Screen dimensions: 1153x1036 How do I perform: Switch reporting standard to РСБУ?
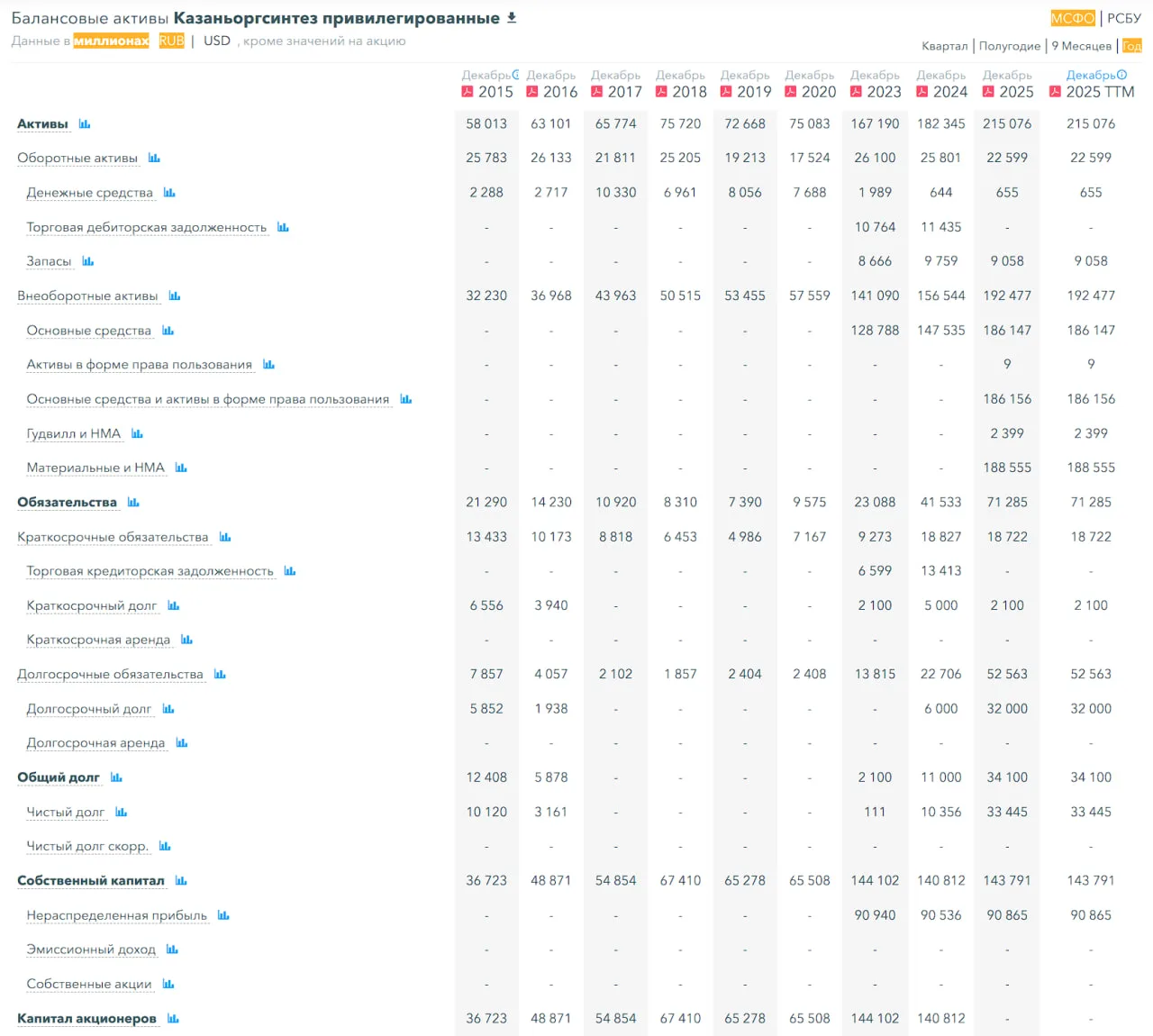(x=1124, y=18)
